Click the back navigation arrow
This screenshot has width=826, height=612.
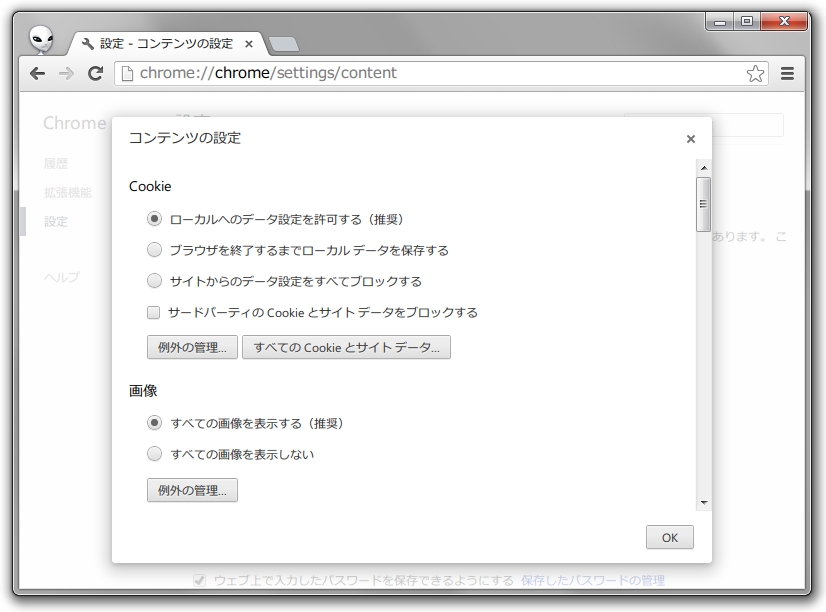coord(36,73)
